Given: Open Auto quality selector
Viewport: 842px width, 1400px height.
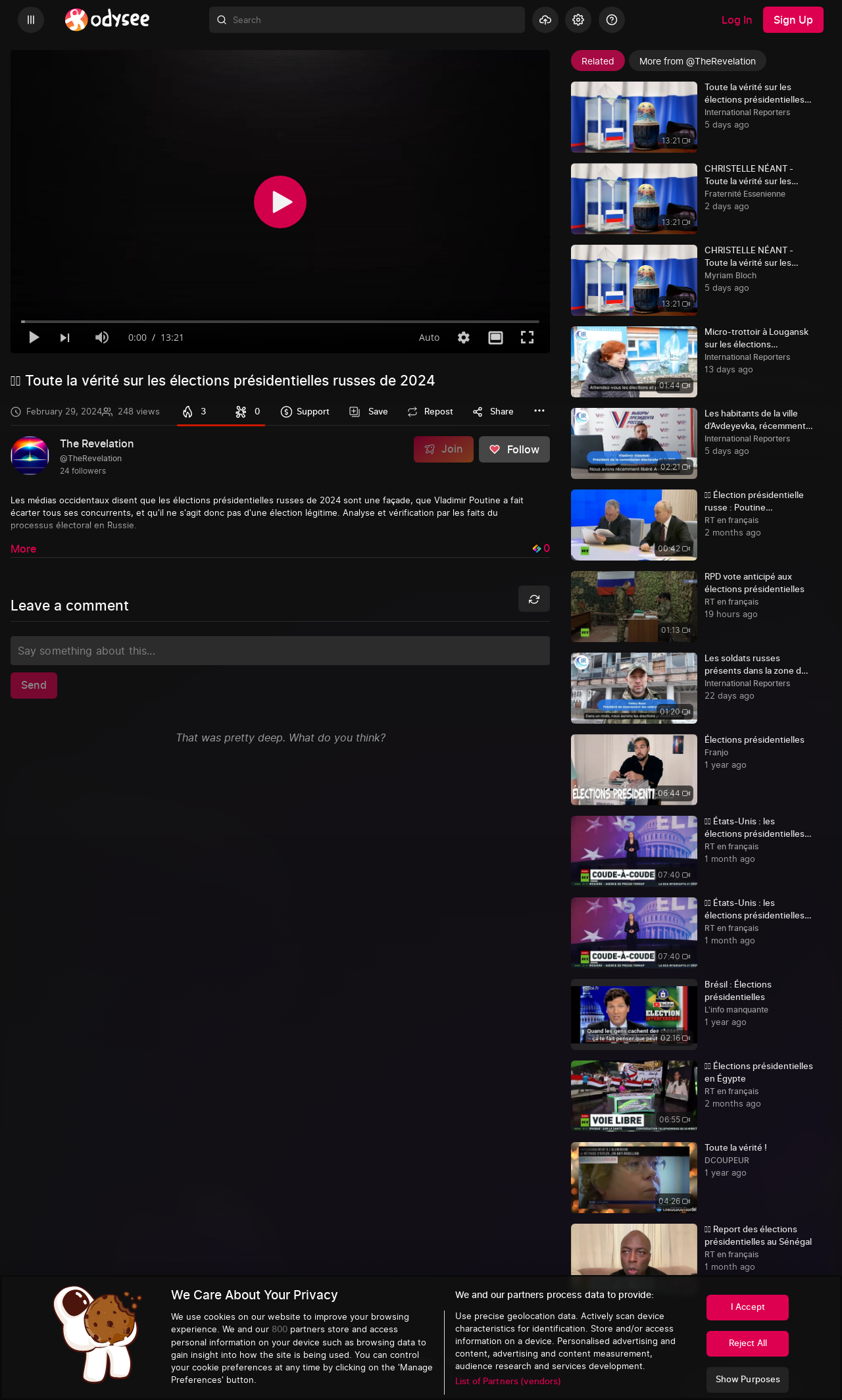Looking at the screenshot, I should click(x=429, y=337).
